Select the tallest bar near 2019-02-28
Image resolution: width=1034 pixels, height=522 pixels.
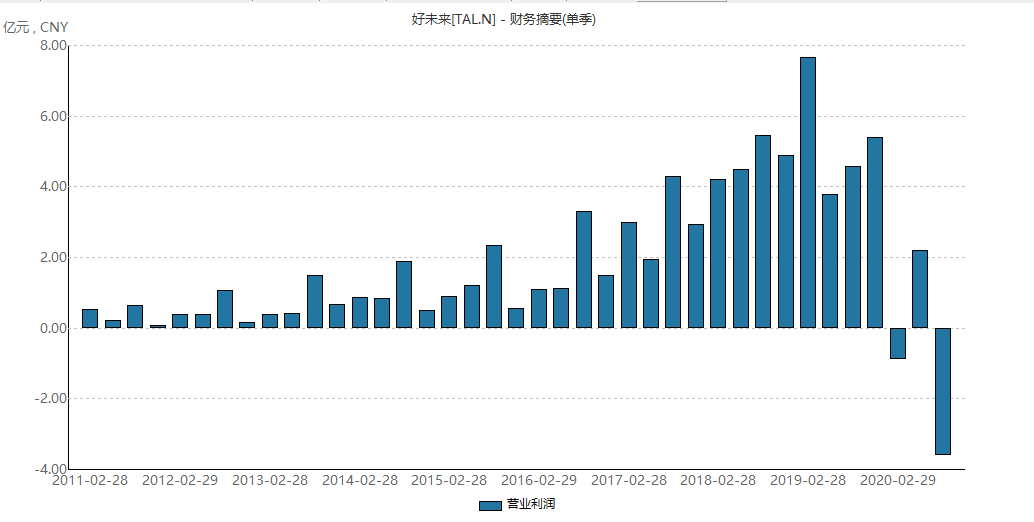coord(808,192)
